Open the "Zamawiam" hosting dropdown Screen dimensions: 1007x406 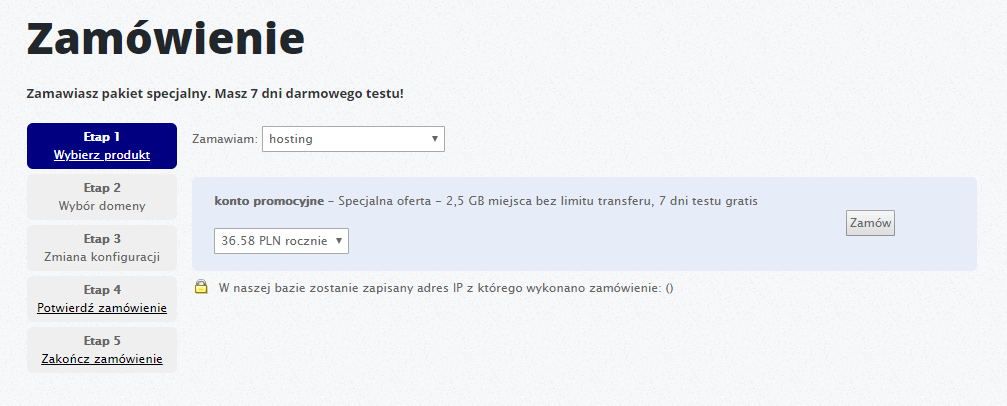353,139
